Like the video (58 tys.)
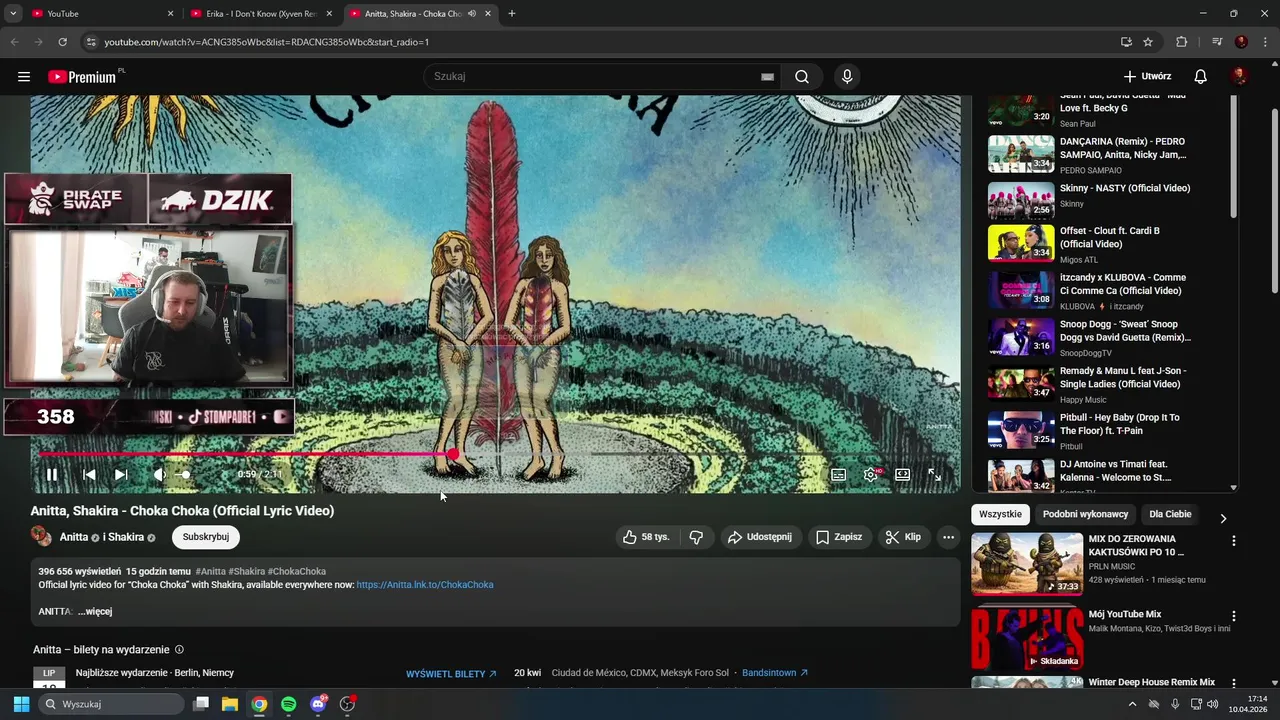1280x720 pixels. (646, 537)
